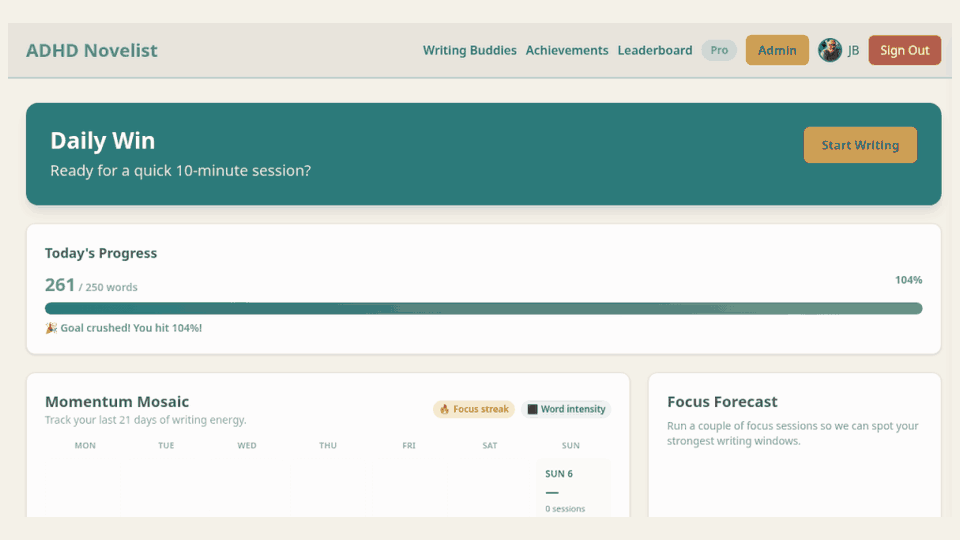Click the 10-minute session prompt text
Screen dimensions: 960x540
point(180,170)
